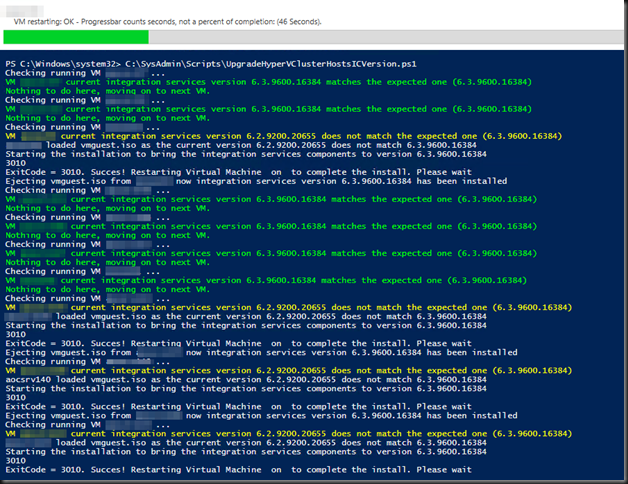Click the last yellow 'does not match' warning line
Viewport: 628px width, 484px height.
289,434
